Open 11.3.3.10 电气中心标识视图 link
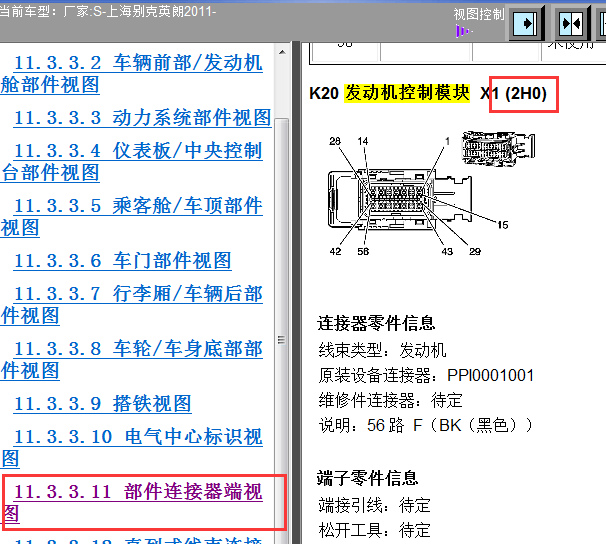The image size is (606, 544). coord(132,447)
